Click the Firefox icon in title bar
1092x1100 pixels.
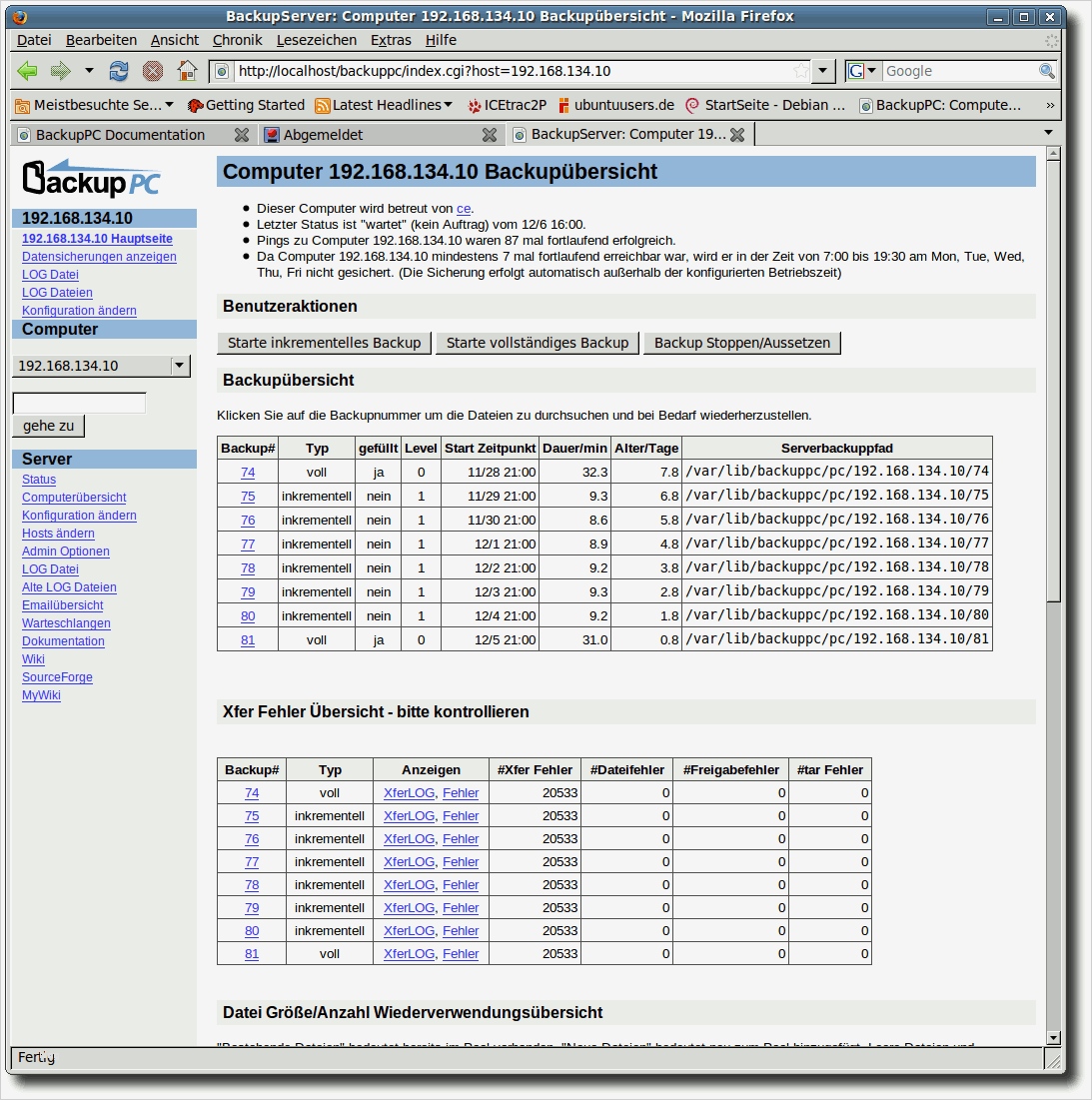(x=20, y=17)
